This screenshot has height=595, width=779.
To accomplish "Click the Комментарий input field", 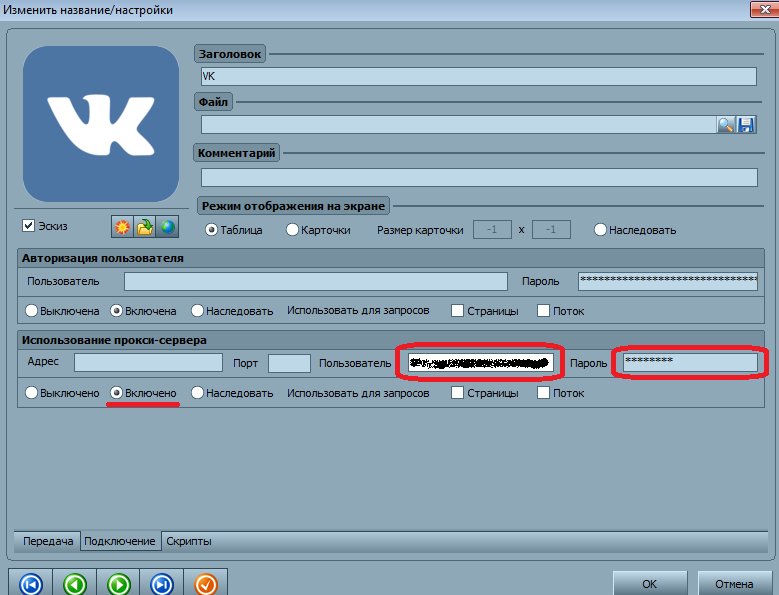I will [x=479, y=177].
